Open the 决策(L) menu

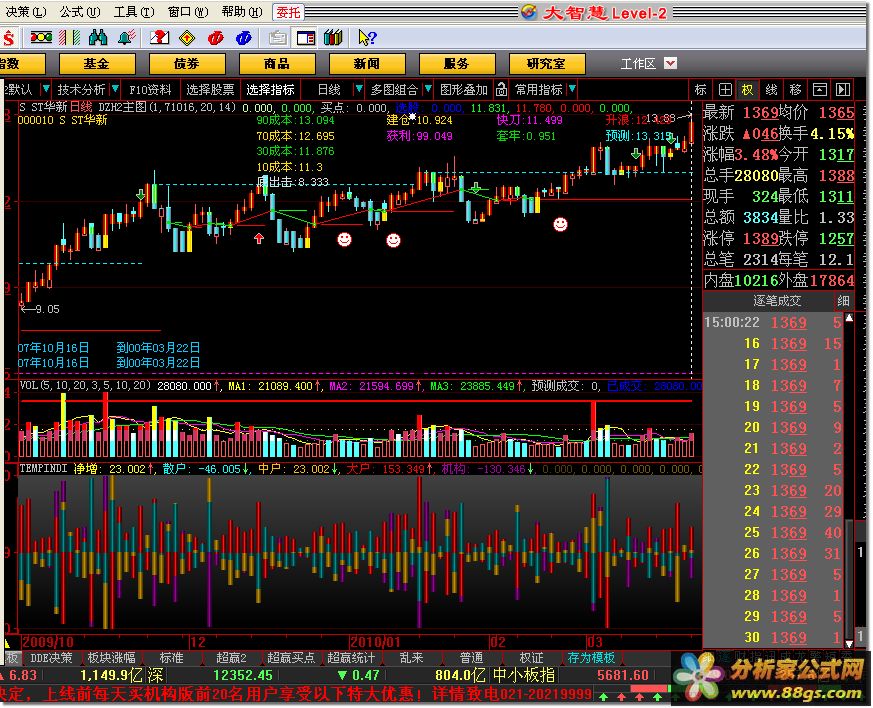tap(26, 12)
